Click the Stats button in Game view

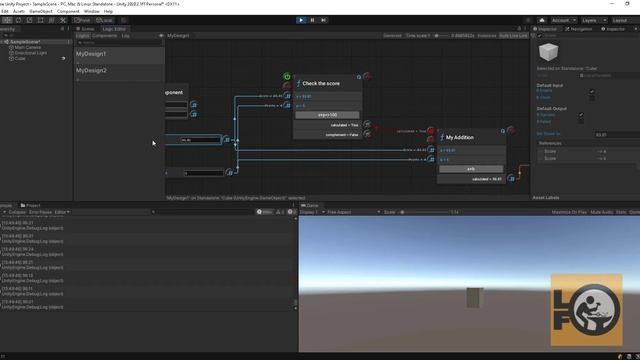(621, 212)
